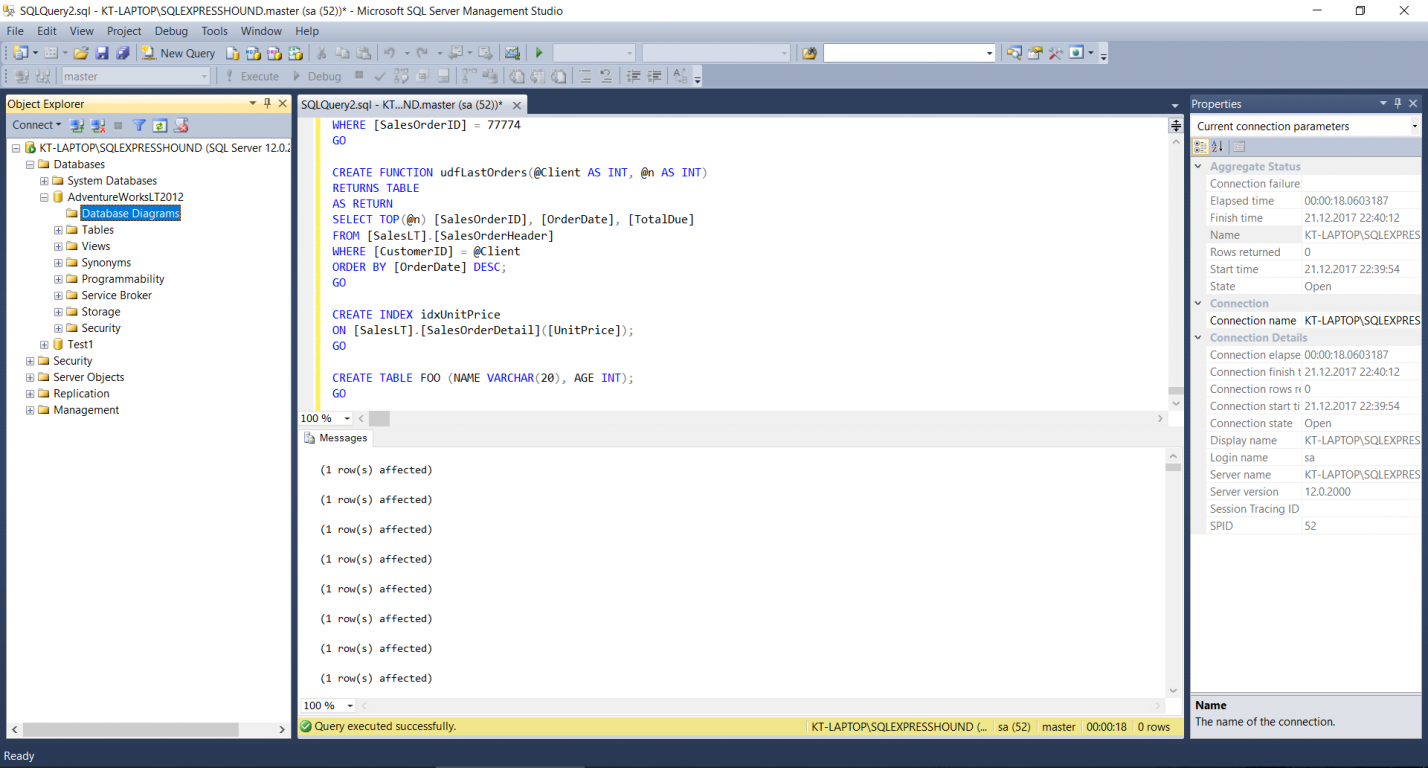Image resolution: width=1428 pixels, height=768 pixels.
Task: Click the green Start debugging arrow
Action: point(539,53)
